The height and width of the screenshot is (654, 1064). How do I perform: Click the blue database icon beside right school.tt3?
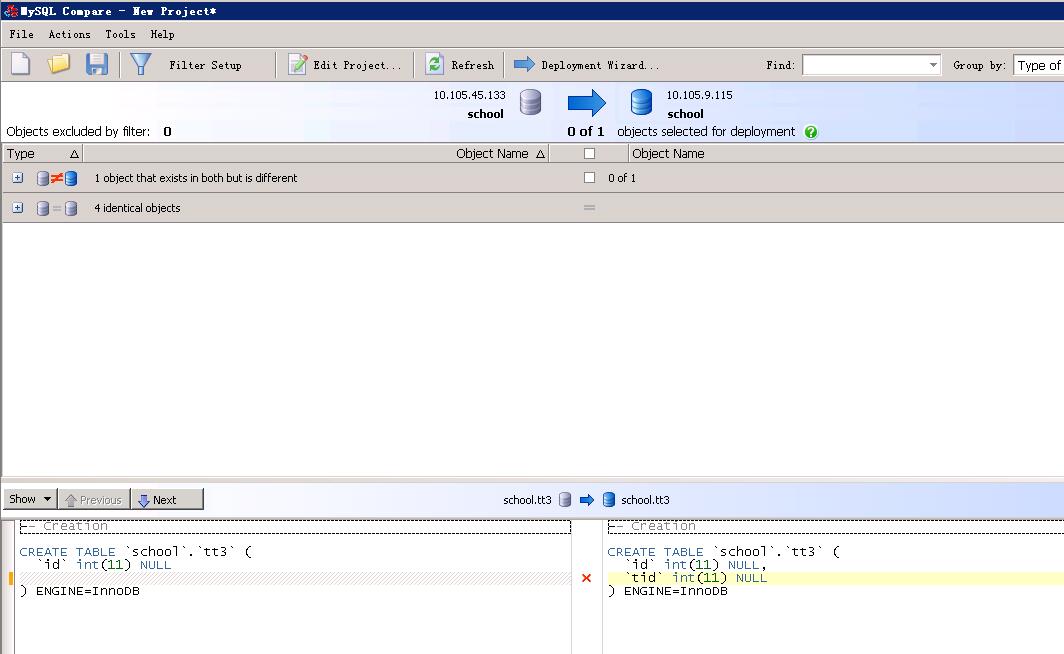(609, 500)
